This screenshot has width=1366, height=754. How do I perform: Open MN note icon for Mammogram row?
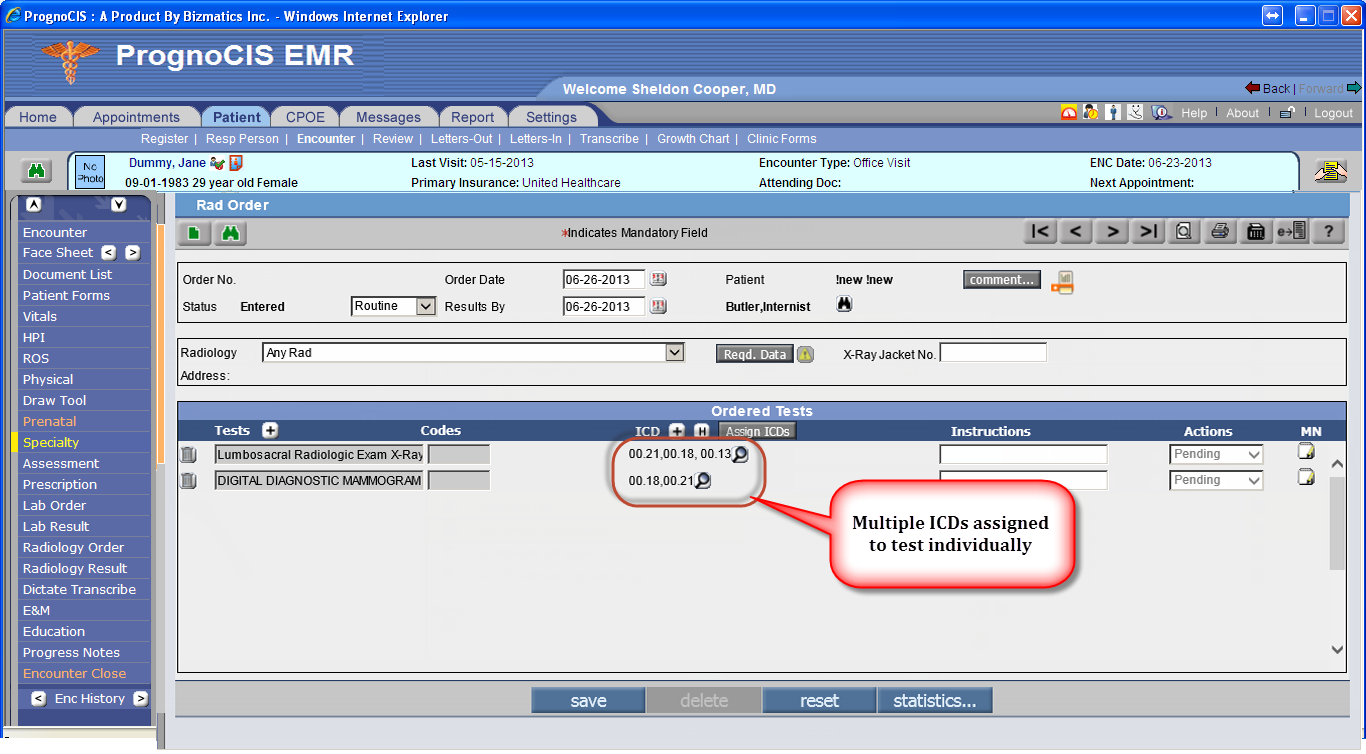pos(1306,477)
